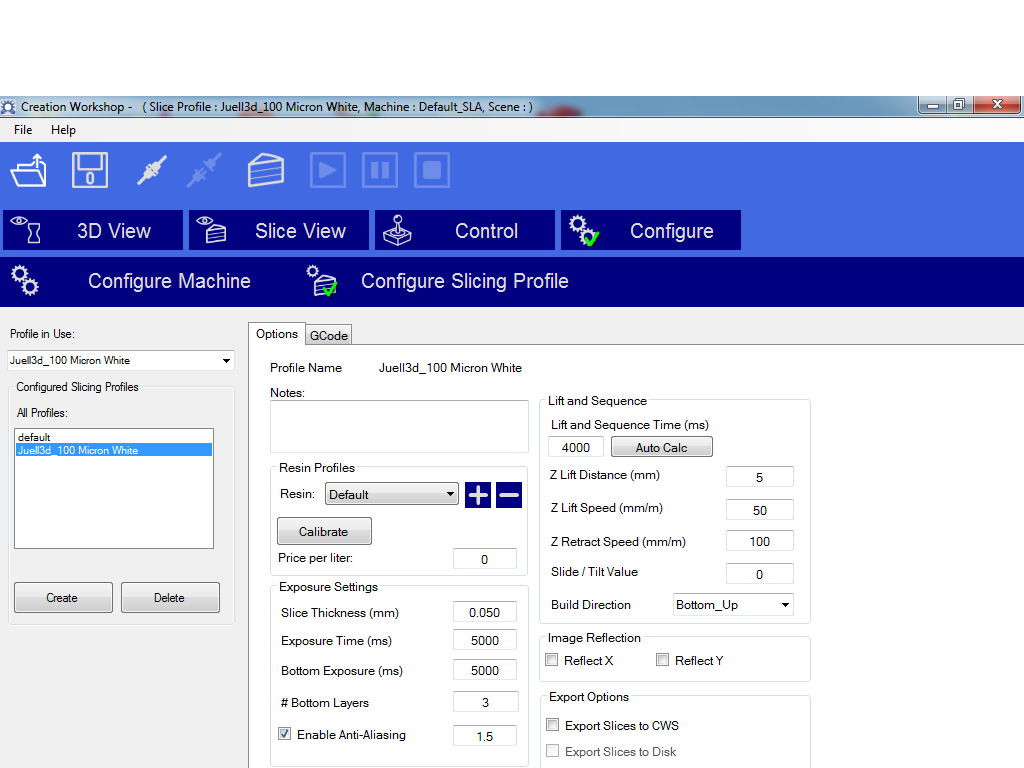This screenshot has height=768, width=1024.
Task: Remove resin profile with minus icon
Action: 509,494
